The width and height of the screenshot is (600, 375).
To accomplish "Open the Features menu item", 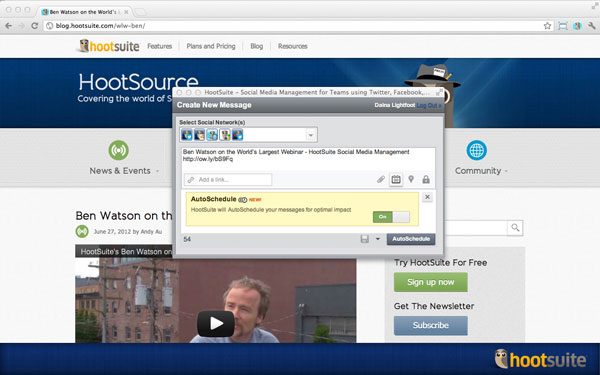I will coord(160,46).
